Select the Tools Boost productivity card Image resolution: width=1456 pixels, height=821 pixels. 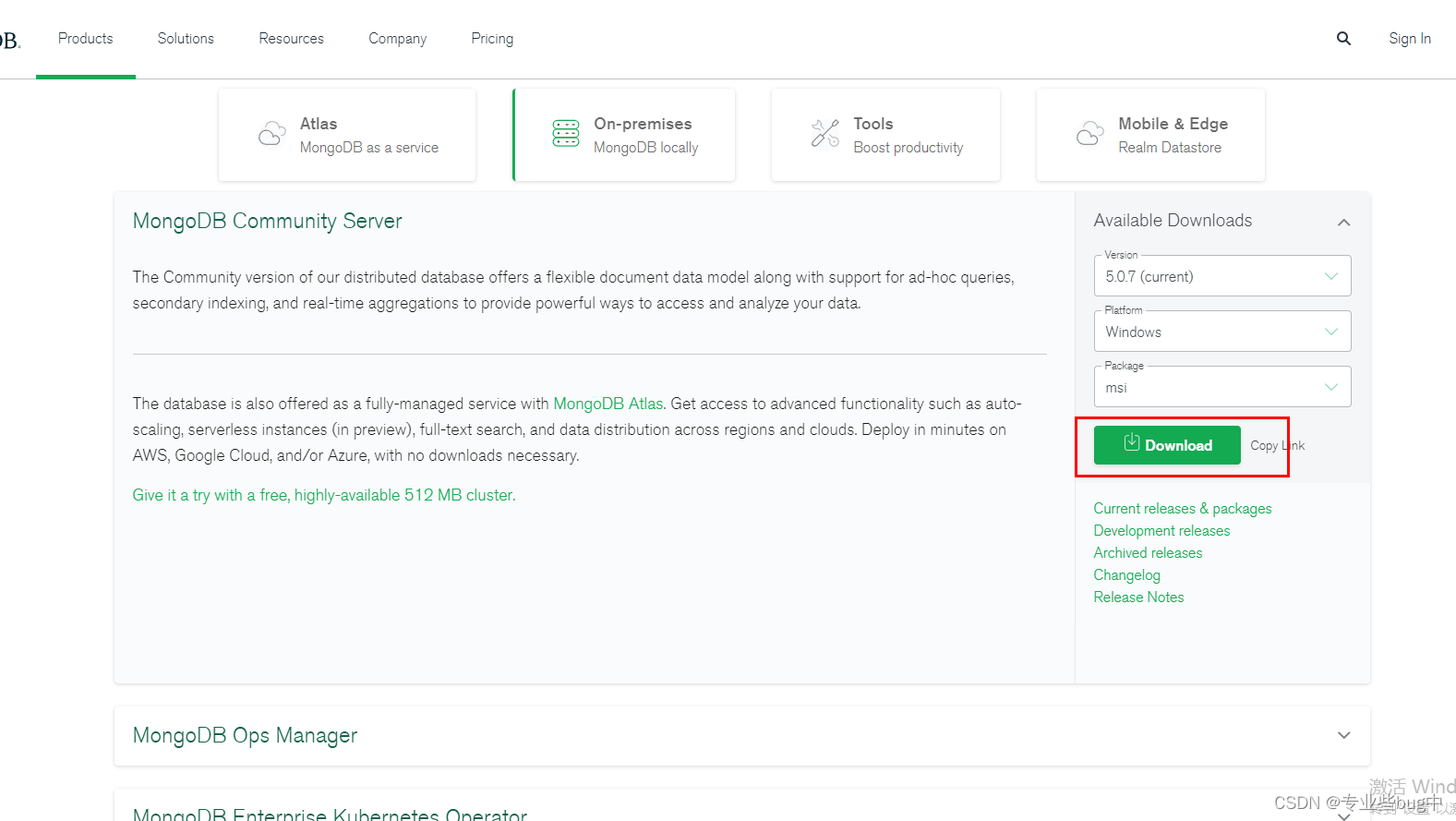point(885,135)
